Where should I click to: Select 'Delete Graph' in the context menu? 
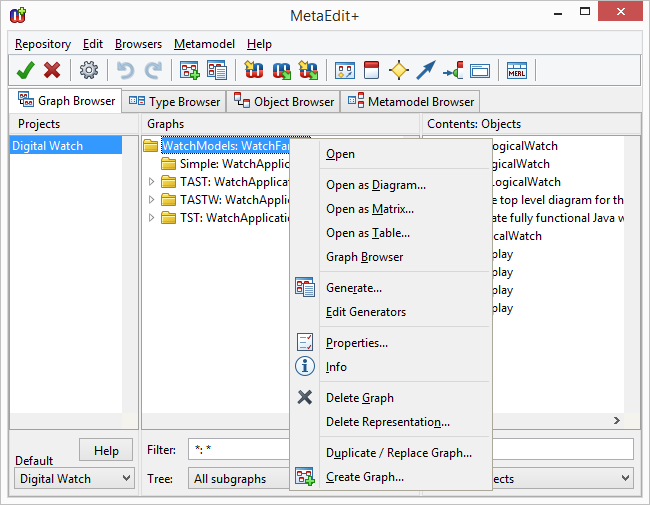359,398
